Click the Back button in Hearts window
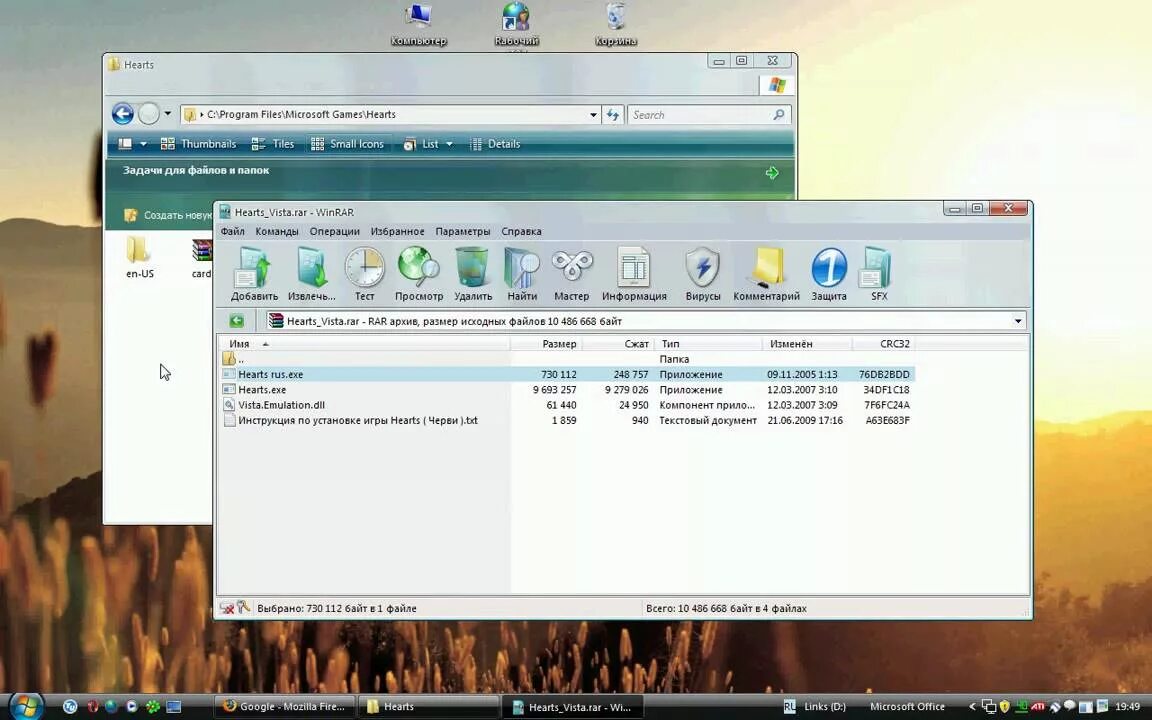 click(x=123, y=114)
